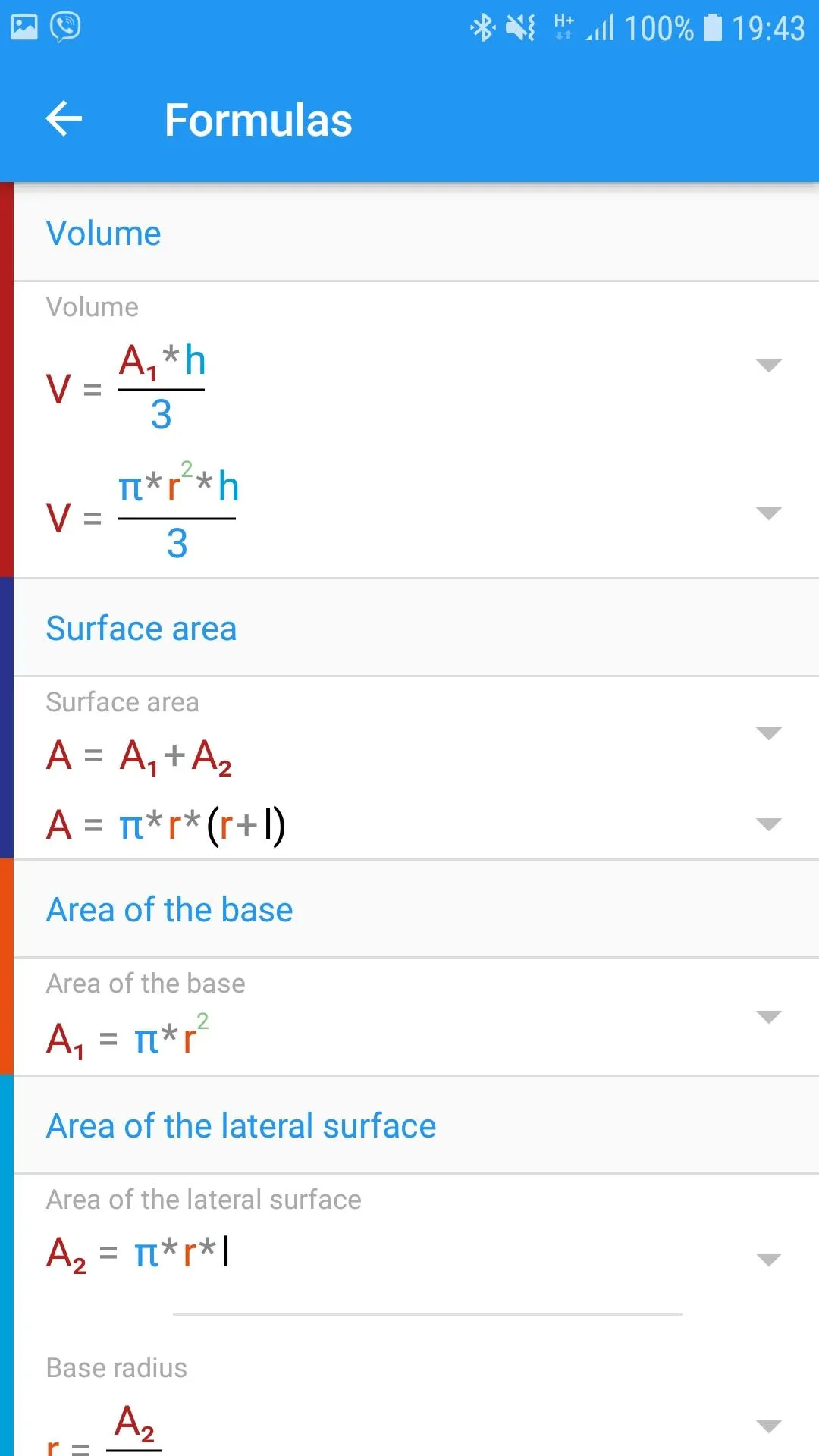The image size is (819, 1456).
Task: Expand the A = π*r*(r+l) formula arrow
Action: (769, 824)
